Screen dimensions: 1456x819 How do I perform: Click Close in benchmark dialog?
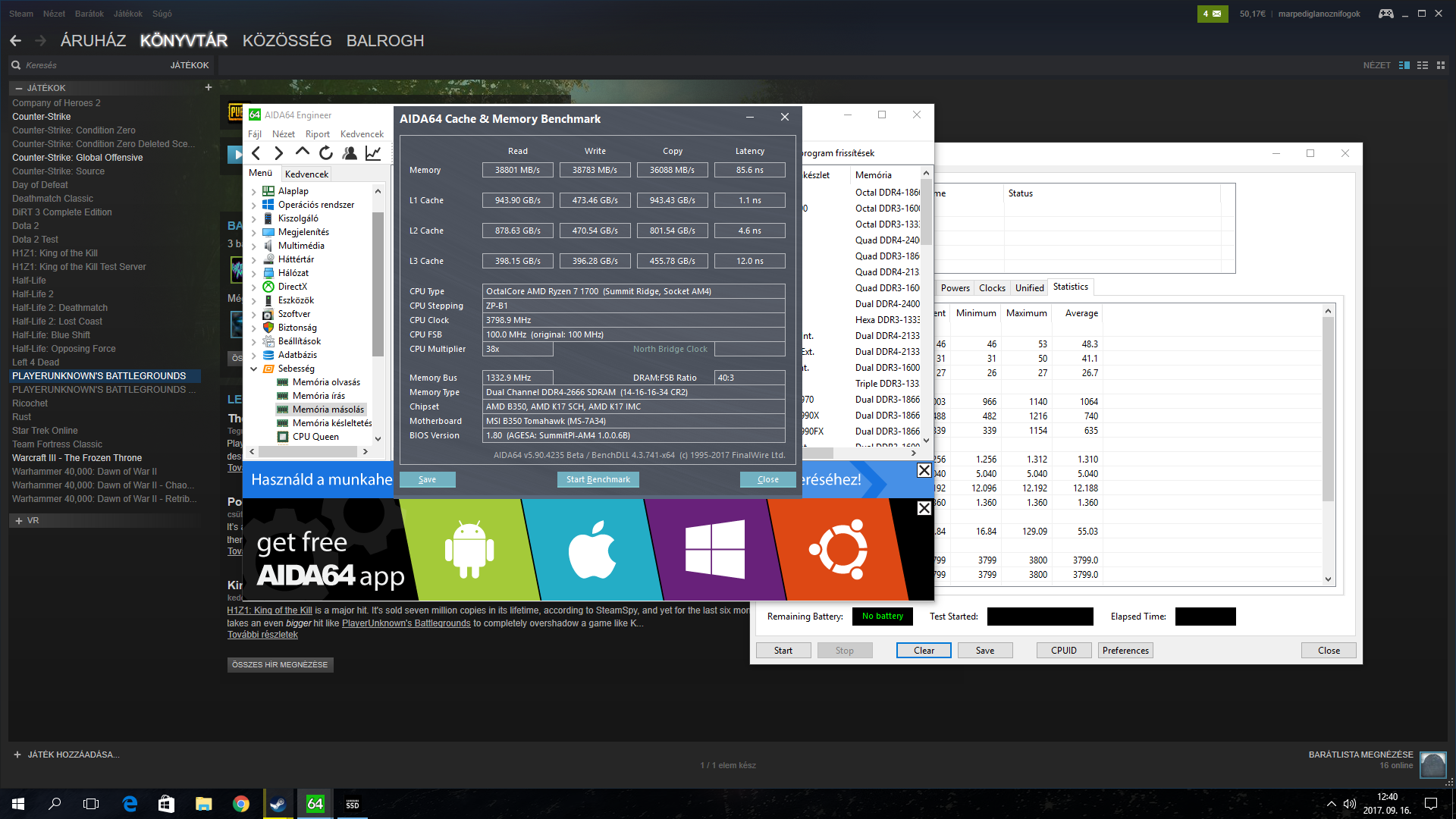point(767,479)
